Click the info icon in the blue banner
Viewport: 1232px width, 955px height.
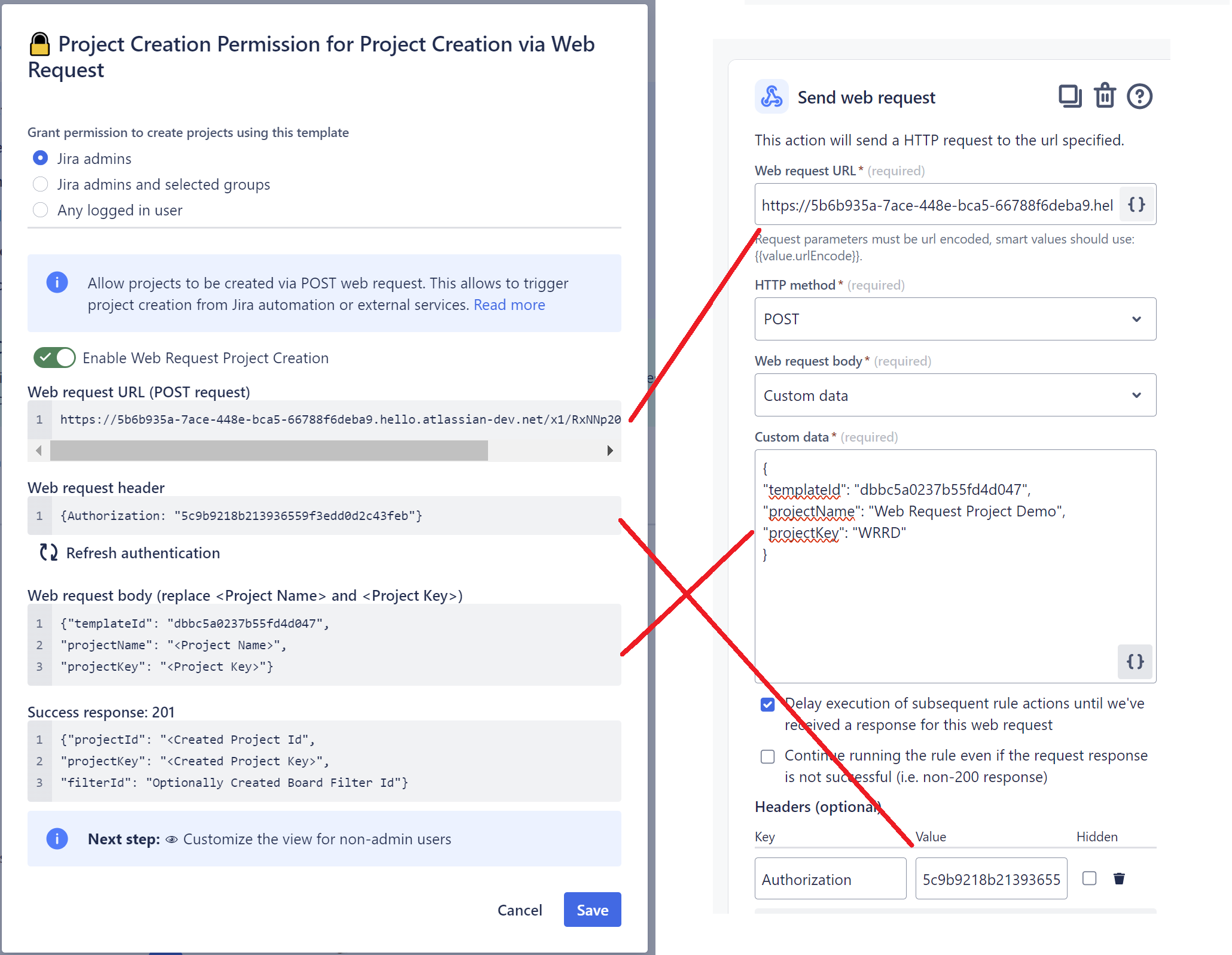tap(57, 282)
